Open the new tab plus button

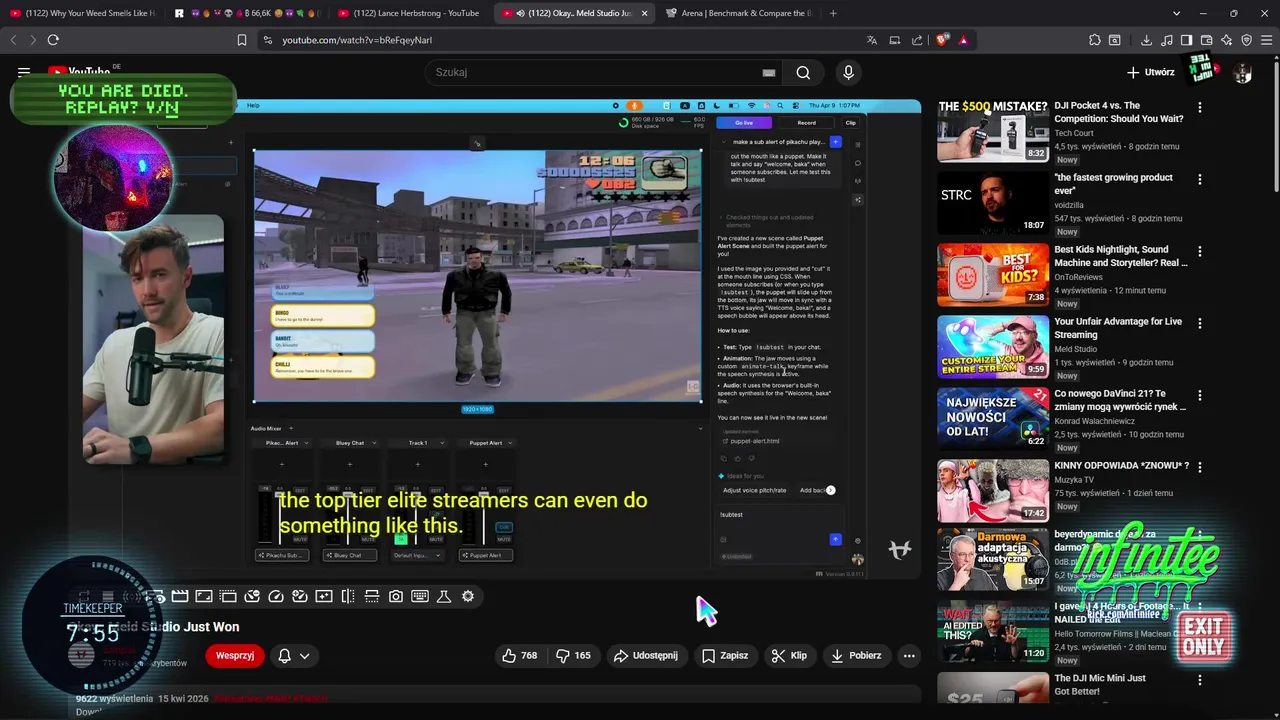833,13
